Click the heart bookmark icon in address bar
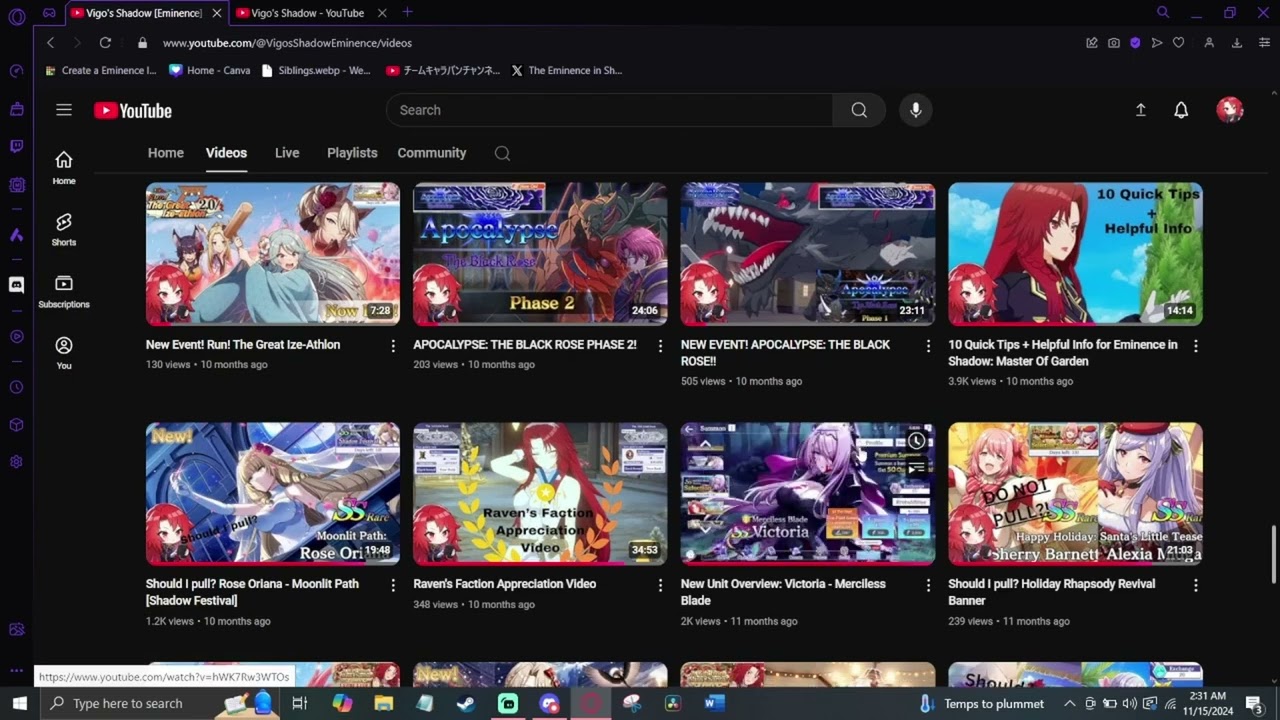Viewport: 1280px width, 720px height. click(x=1179, y=43)
